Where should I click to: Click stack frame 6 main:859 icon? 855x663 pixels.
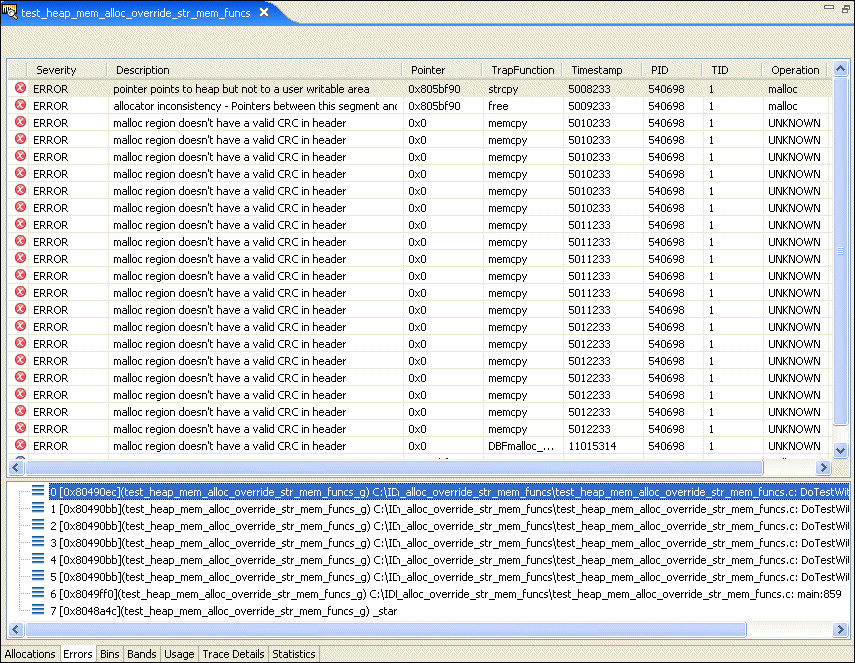coord(38,593)
